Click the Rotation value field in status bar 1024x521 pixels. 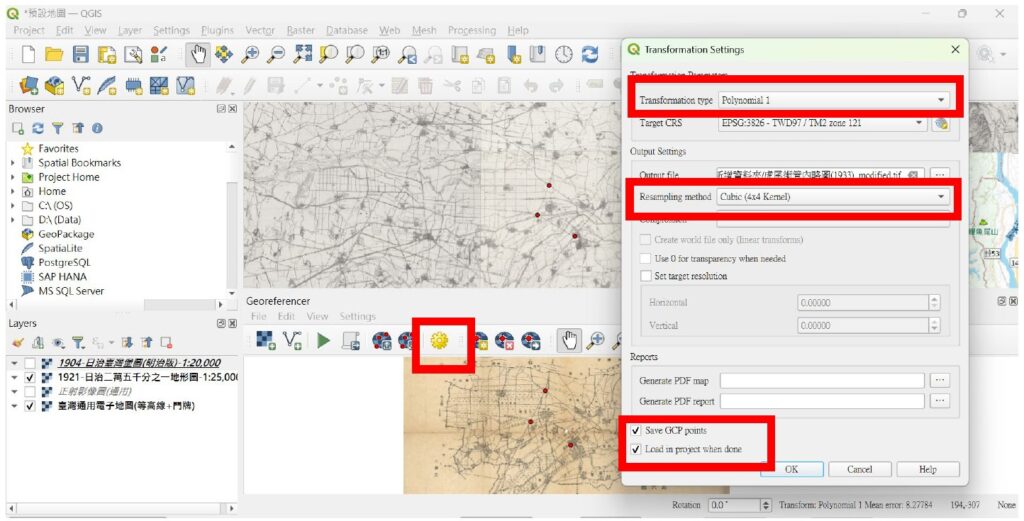[735, 505]
